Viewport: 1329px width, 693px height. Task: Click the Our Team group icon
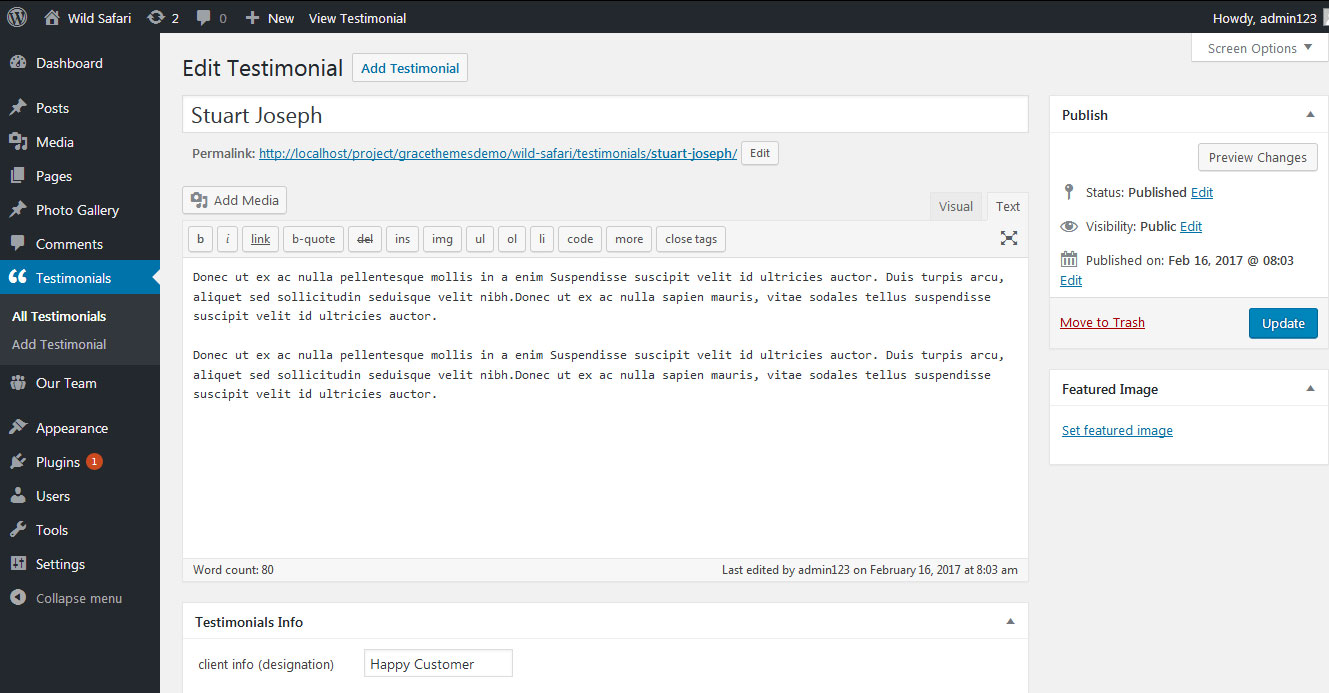[x=18, y=383]
